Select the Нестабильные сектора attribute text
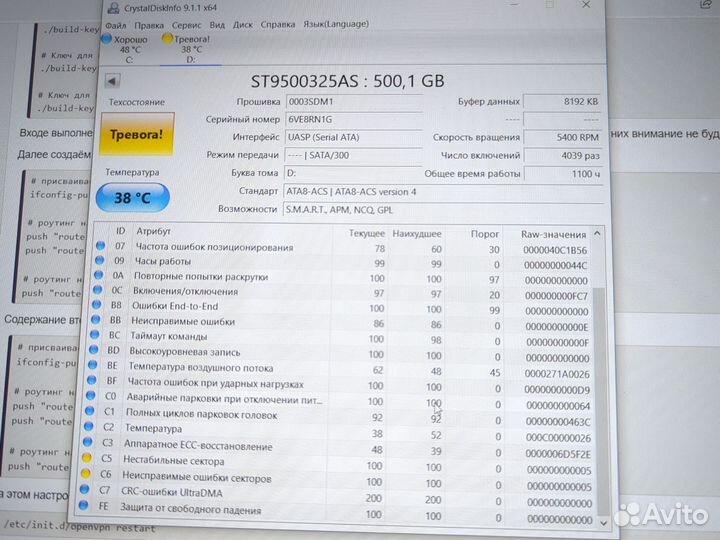Viewport: 720px width, 540px height. 174,461
